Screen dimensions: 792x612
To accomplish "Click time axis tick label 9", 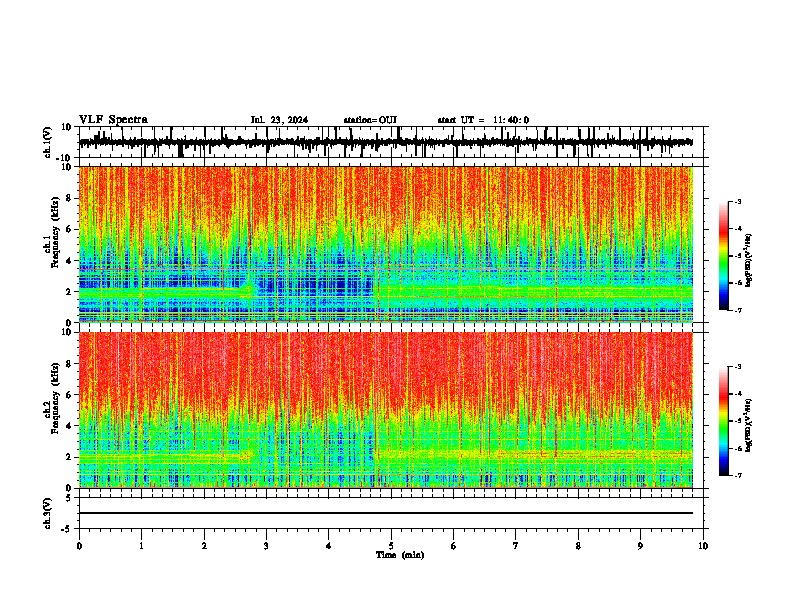I will pos(640,546).
